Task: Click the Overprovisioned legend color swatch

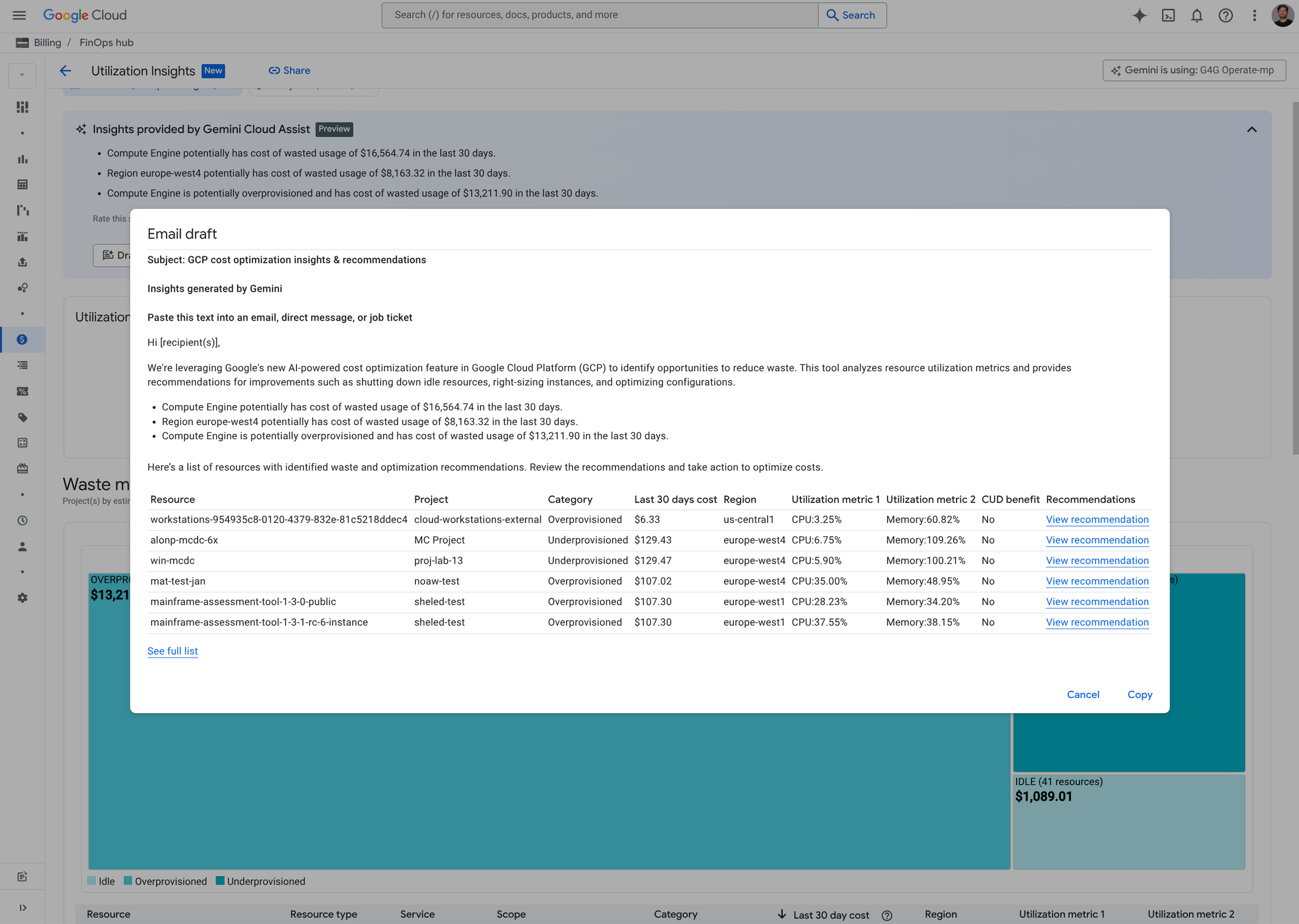Action: coord(128,881)
